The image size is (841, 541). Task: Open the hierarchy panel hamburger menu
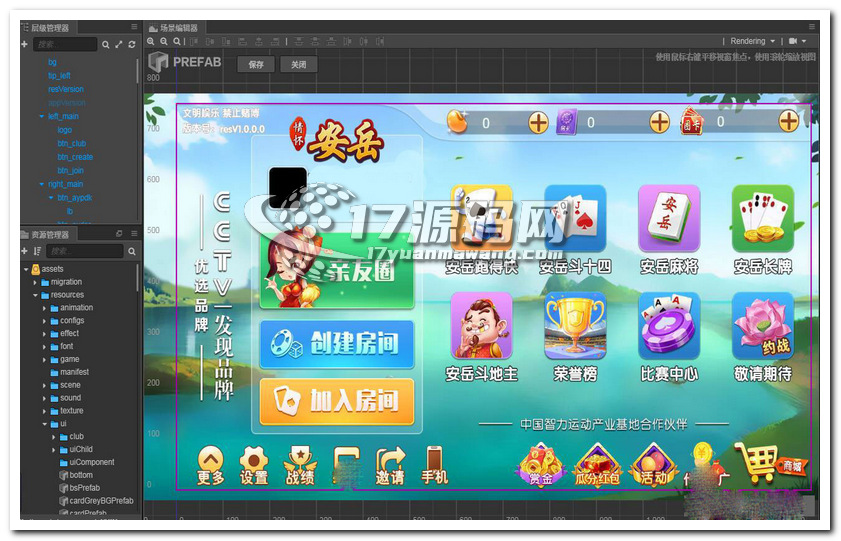pyautogui.click(x=134, y=27)
